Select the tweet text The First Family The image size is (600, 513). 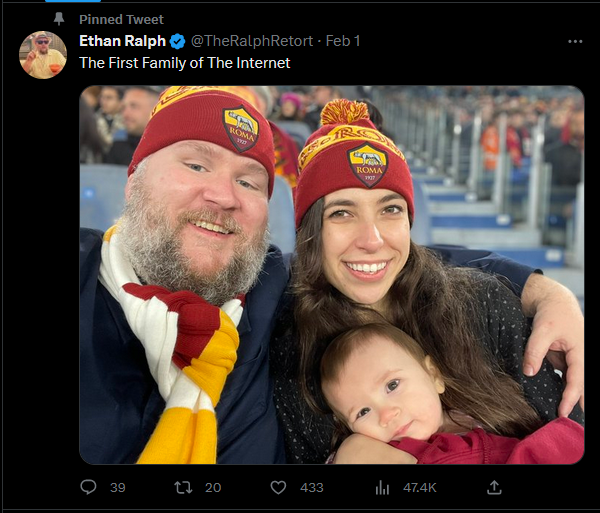coord(184,63)
